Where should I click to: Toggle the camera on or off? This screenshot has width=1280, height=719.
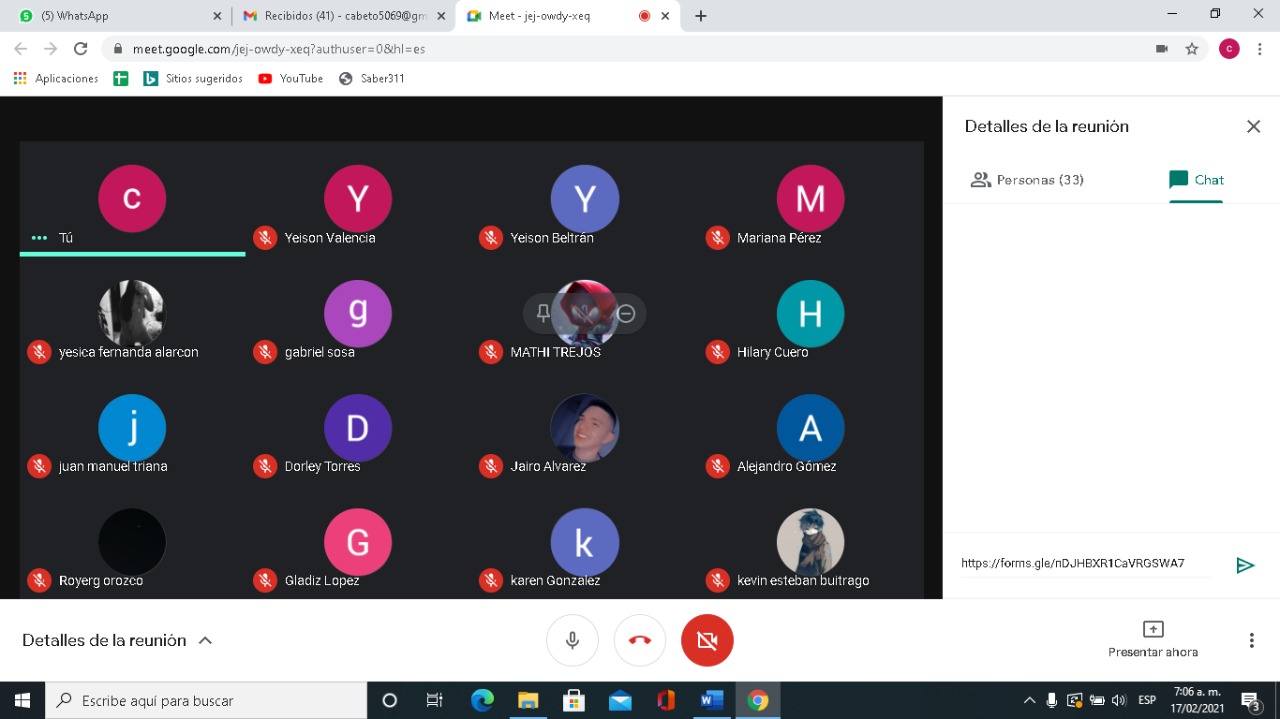[x=707, y=640]
